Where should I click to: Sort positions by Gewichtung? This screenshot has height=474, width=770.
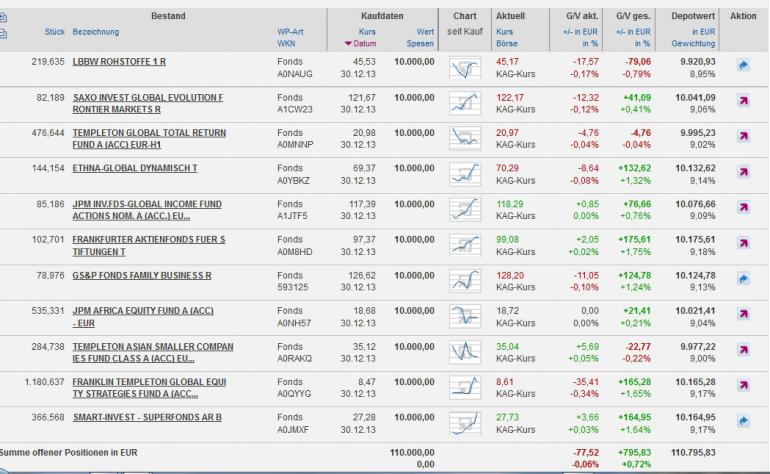point(693,44)
